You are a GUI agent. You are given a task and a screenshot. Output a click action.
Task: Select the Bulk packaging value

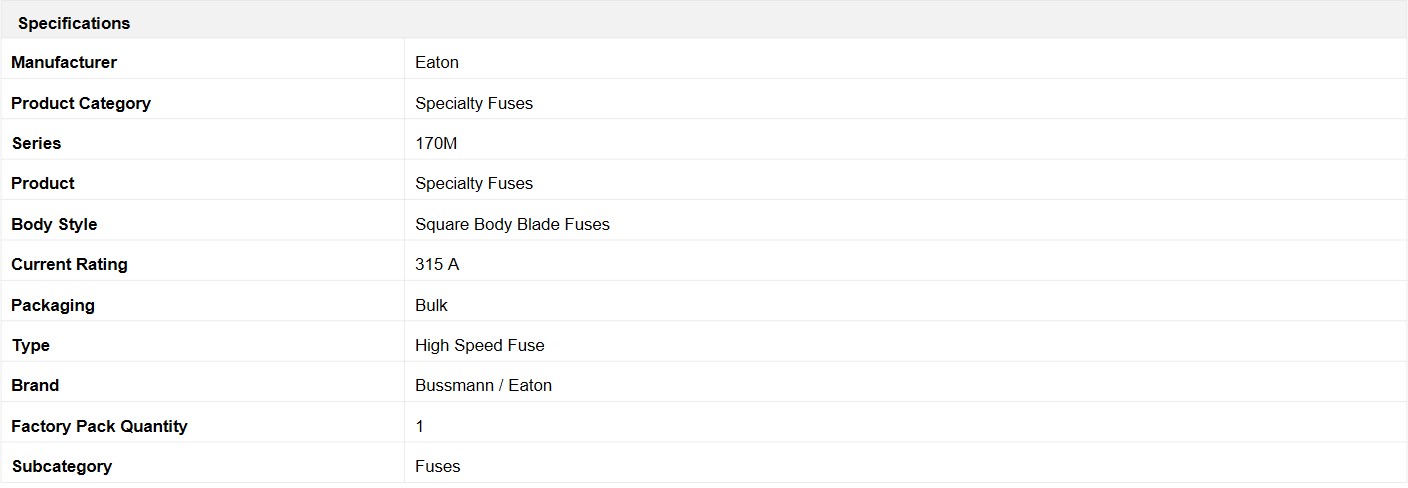pos(431,305)
